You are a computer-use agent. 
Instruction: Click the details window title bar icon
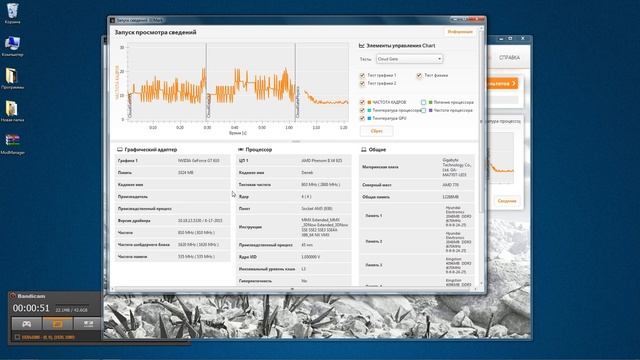pos(112,20)
